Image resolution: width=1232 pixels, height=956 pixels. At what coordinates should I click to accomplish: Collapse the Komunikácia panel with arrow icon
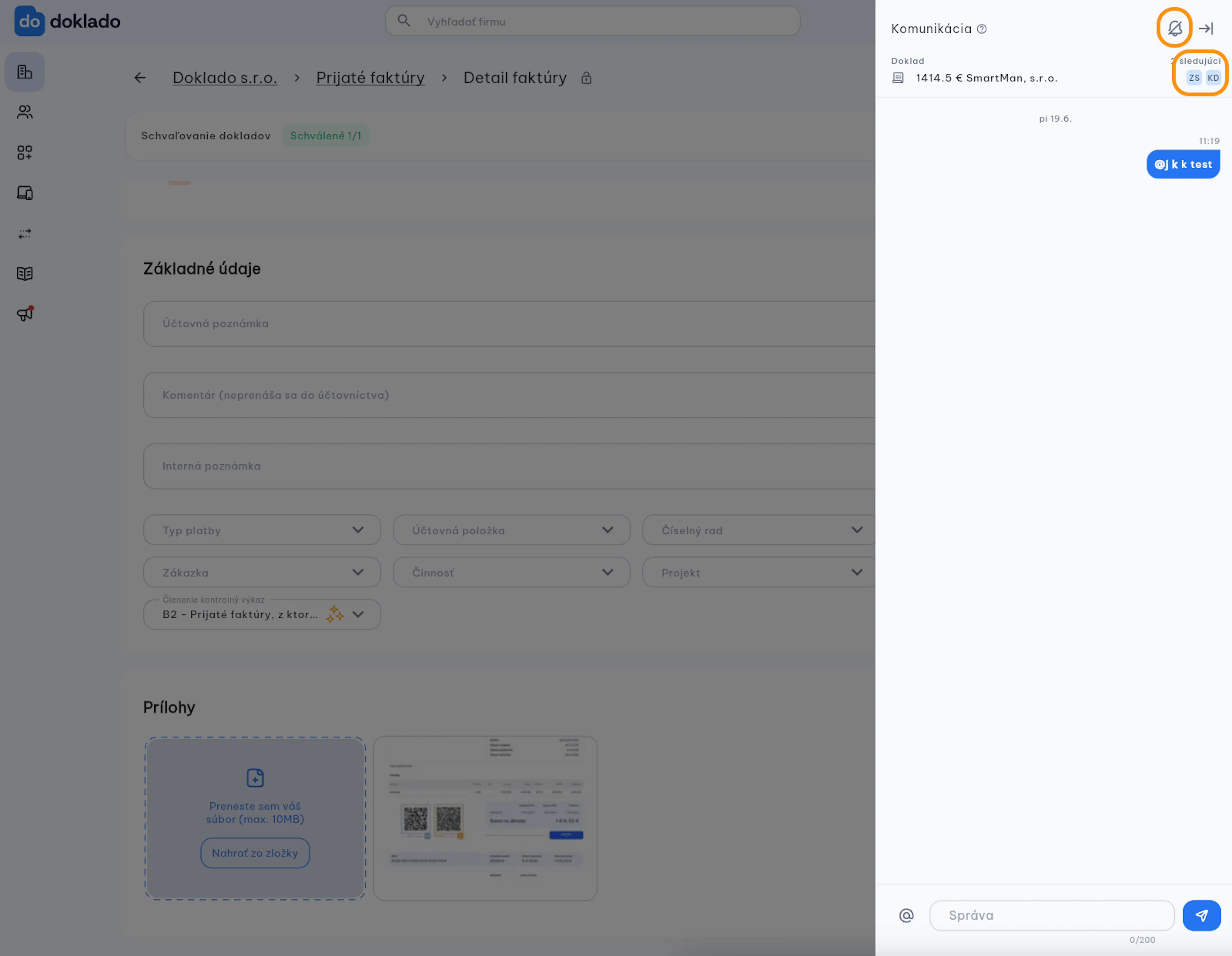[x=1206, y=28]
